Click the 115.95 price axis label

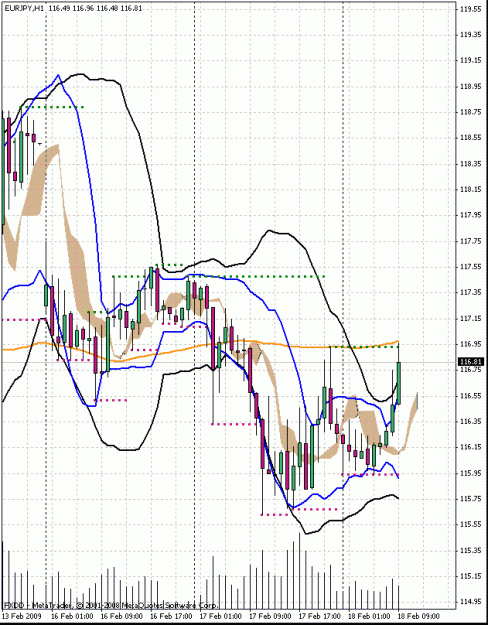(470, 473)
